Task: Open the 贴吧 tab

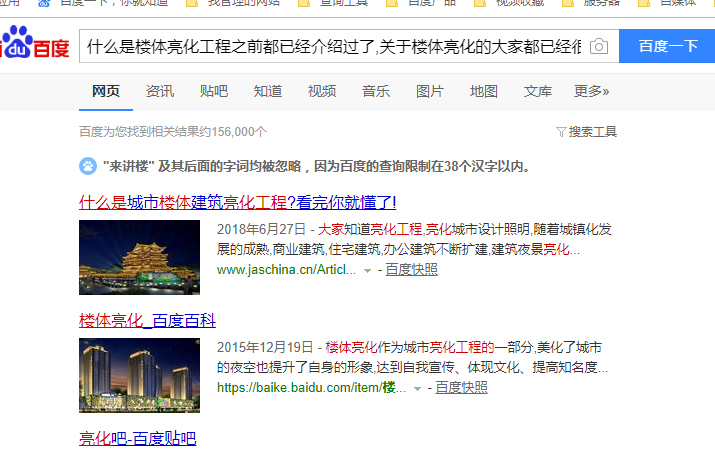Action: point(213,91)
